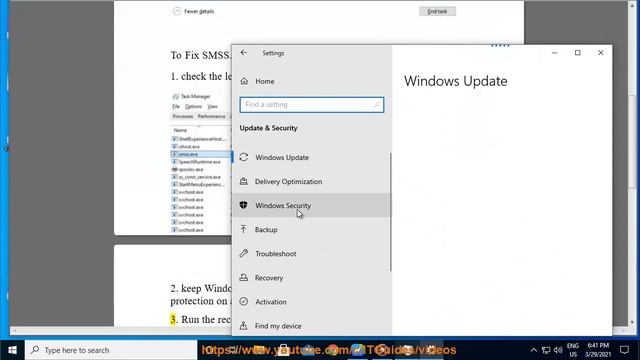Click the ENG US language indicator

(x=573, y=350)
